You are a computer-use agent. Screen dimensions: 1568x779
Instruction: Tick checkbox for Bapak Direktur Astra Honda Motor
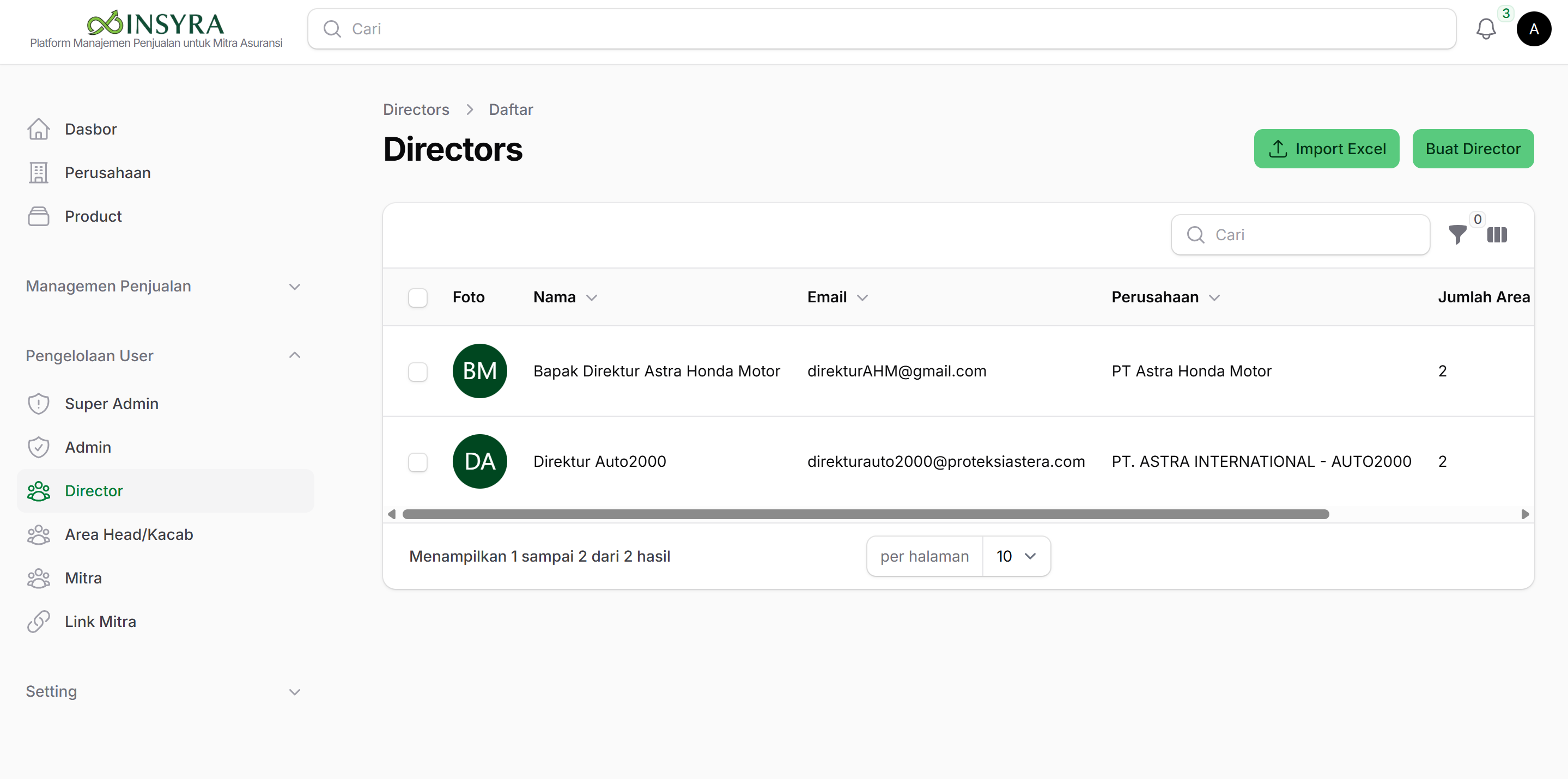point(417,372)
